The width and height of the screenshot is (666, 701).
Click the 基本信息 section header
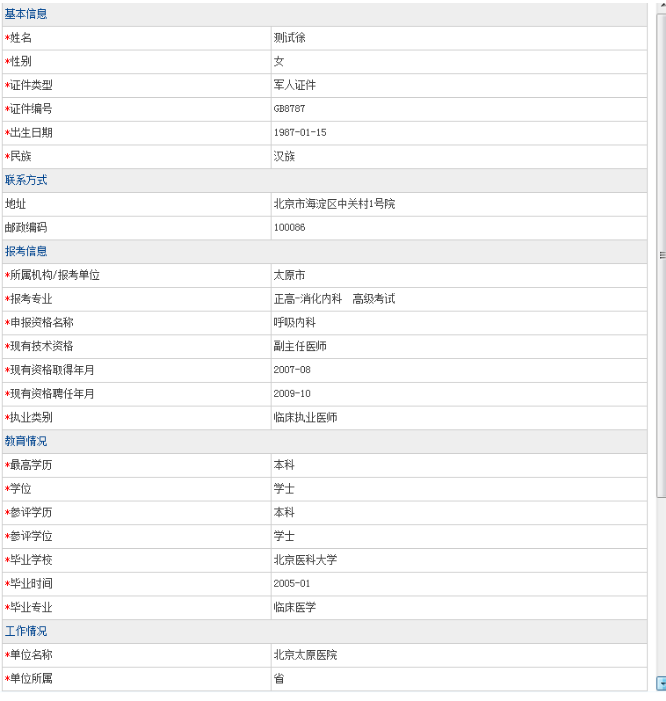point(26,14)
